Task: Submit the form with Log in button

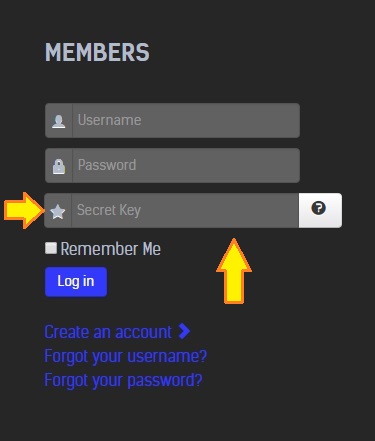Action: tap(76, 282)
